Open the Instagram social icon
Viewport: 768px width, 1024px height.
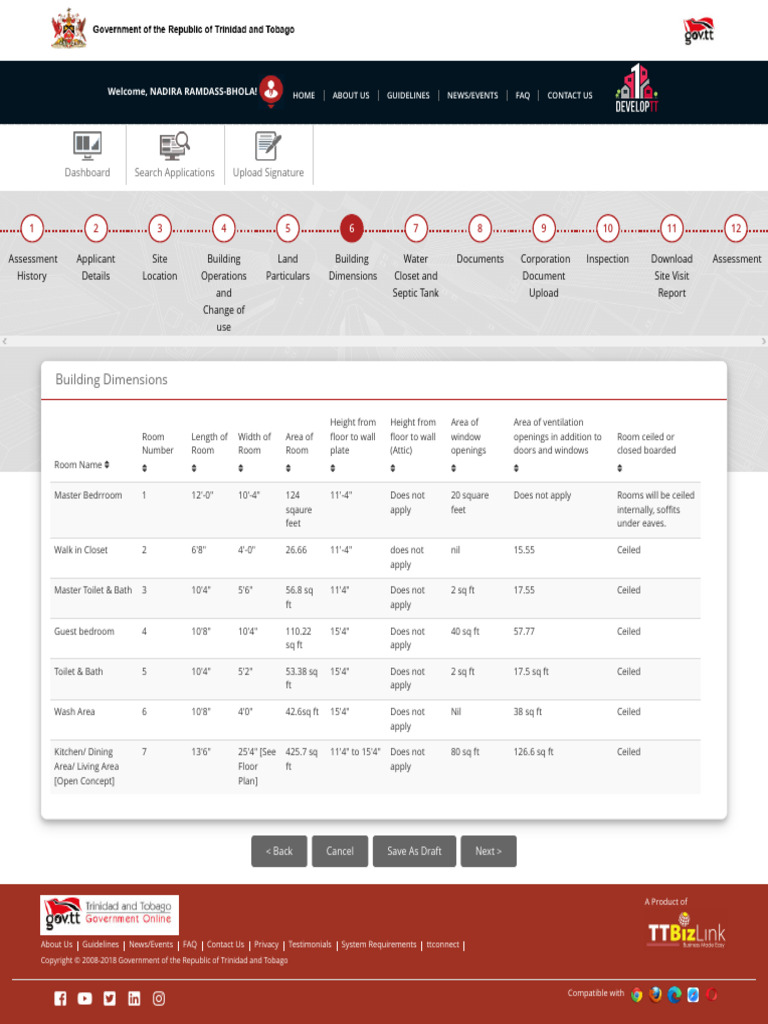click(159, 998)
